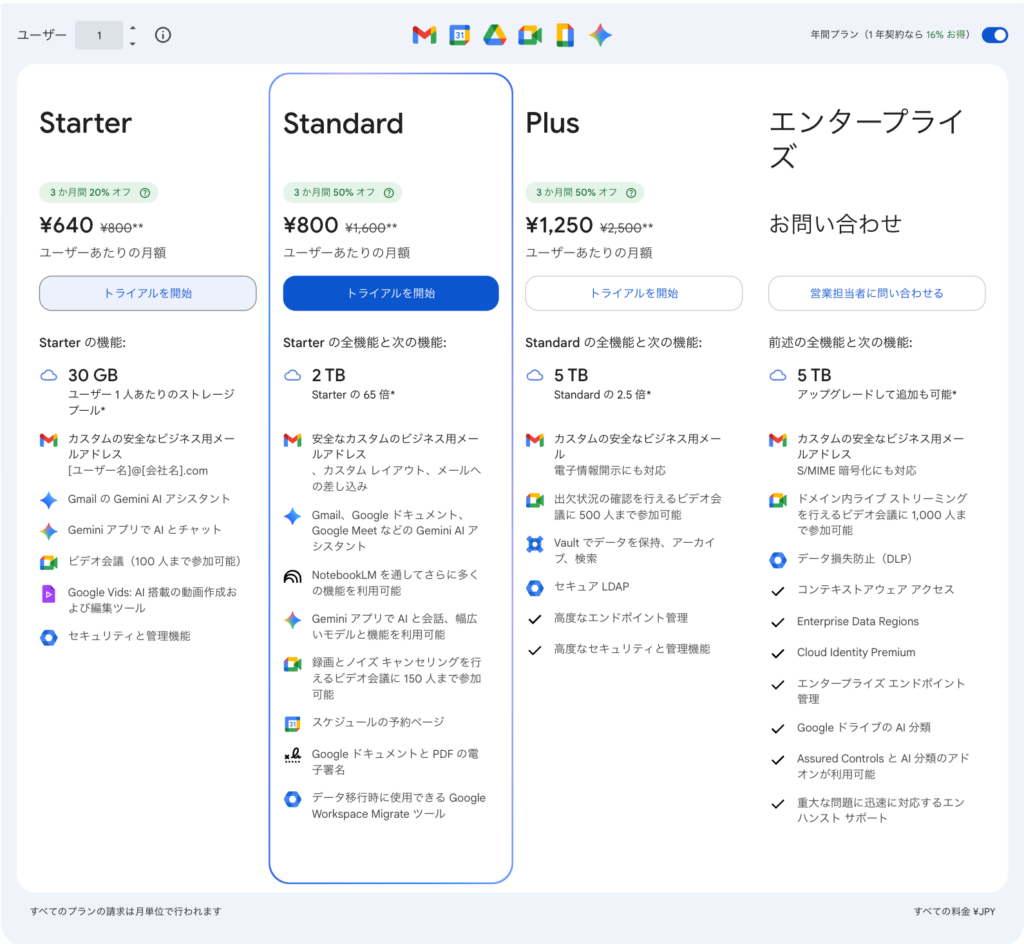Open the Google Calendar icon in the header
The height and width of the screenshot is (944, 1024).
pyautogui.click(x=459, y=35)
